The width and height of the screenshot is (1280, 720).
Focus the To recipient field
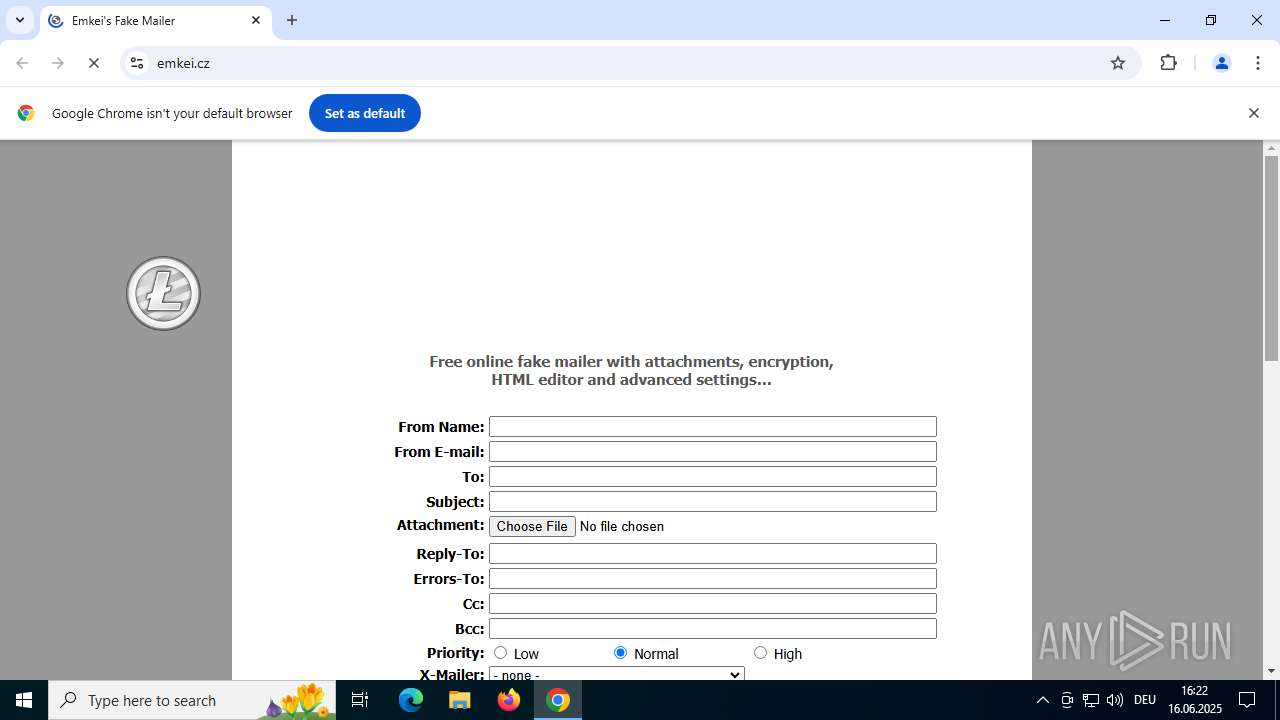[x=713, y=477]
